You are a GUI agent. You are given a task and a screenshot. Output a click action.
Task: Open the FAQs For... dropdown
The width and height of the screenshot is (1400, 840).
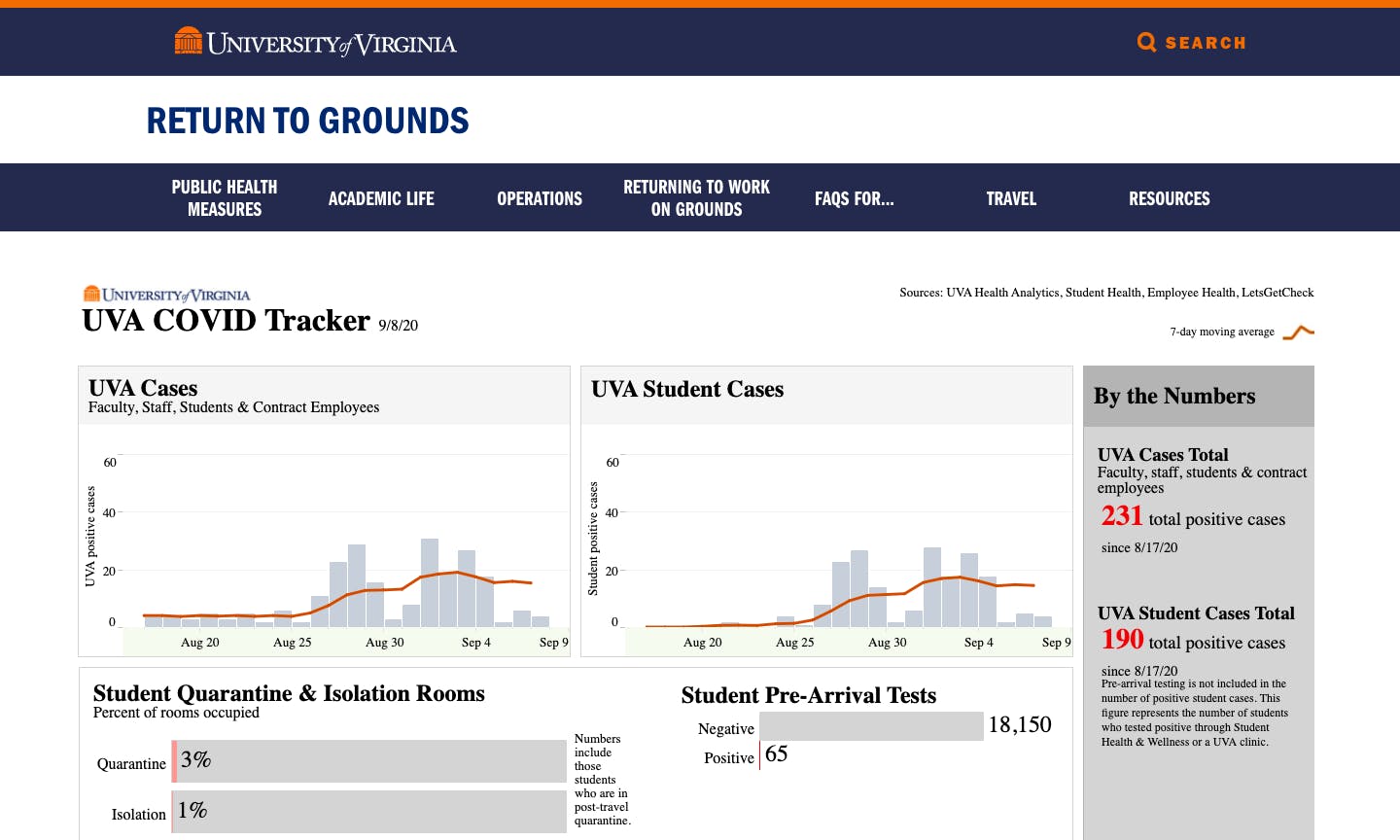pyautogui.click(x=855, y=198)
